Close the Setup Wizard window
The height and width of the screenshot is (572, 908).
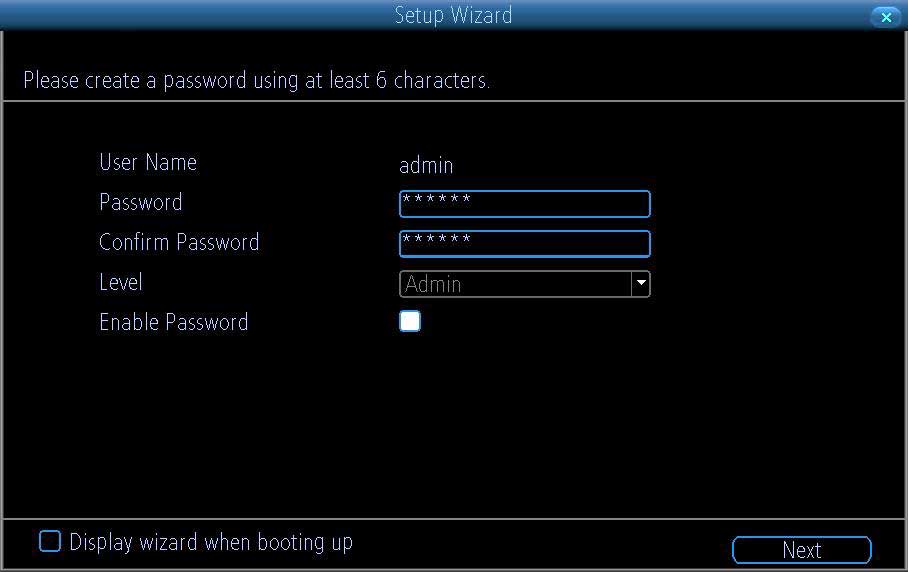(885, 17)
